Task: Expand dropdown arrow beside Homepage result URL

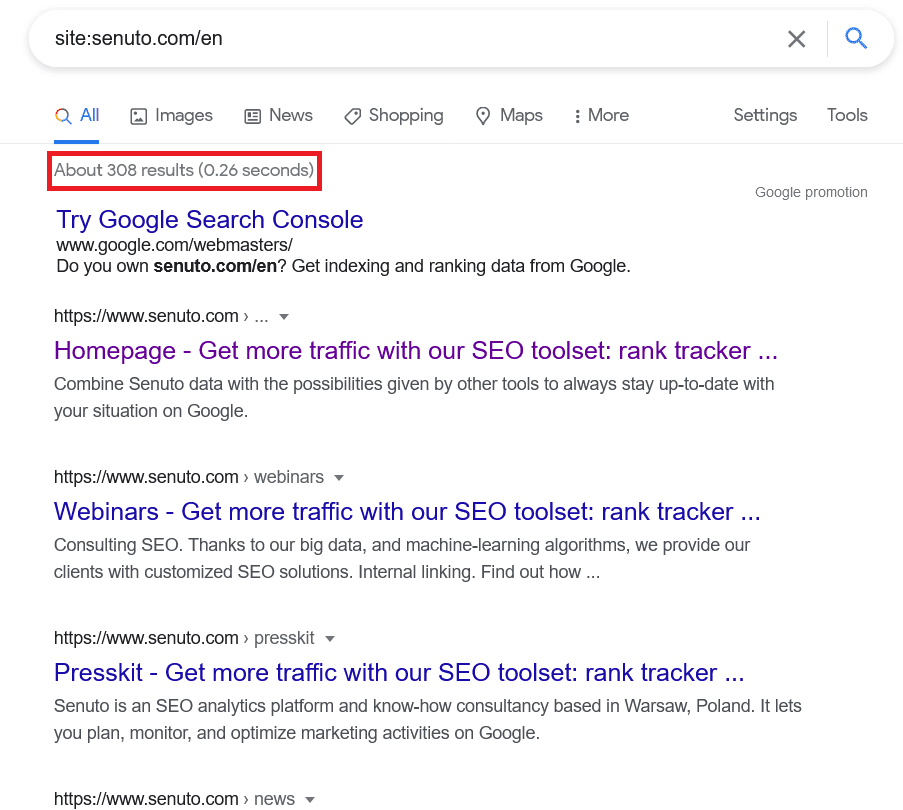Action: [284, 317]
